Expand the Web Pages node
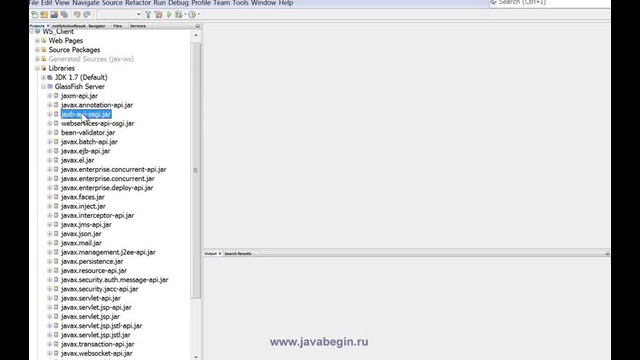 (37, 41)
